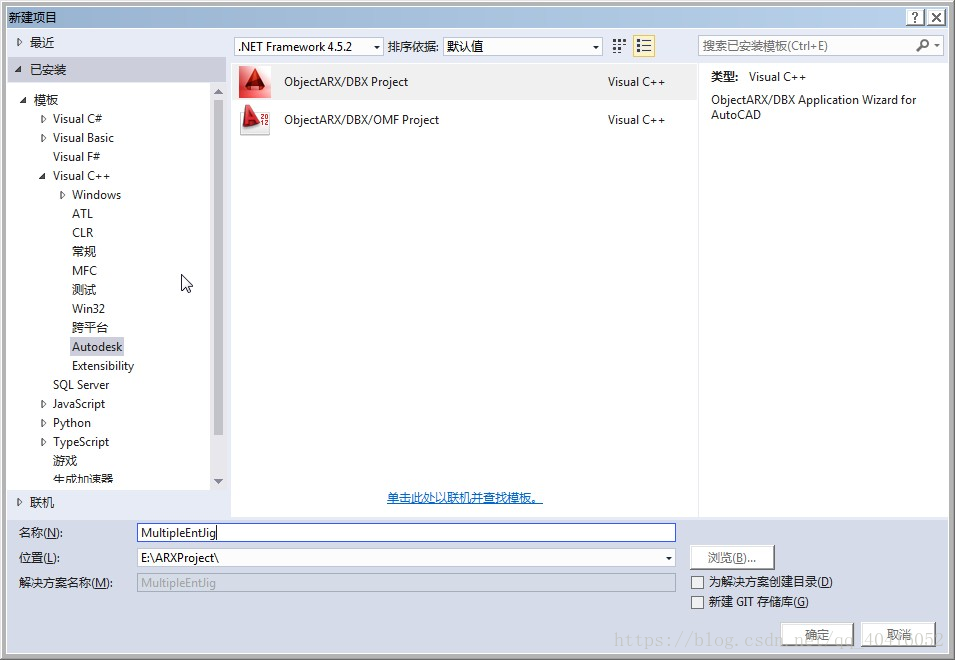Select MFC under Visual C++
Viewport: 955px width, 660px height.
point(84,270)
